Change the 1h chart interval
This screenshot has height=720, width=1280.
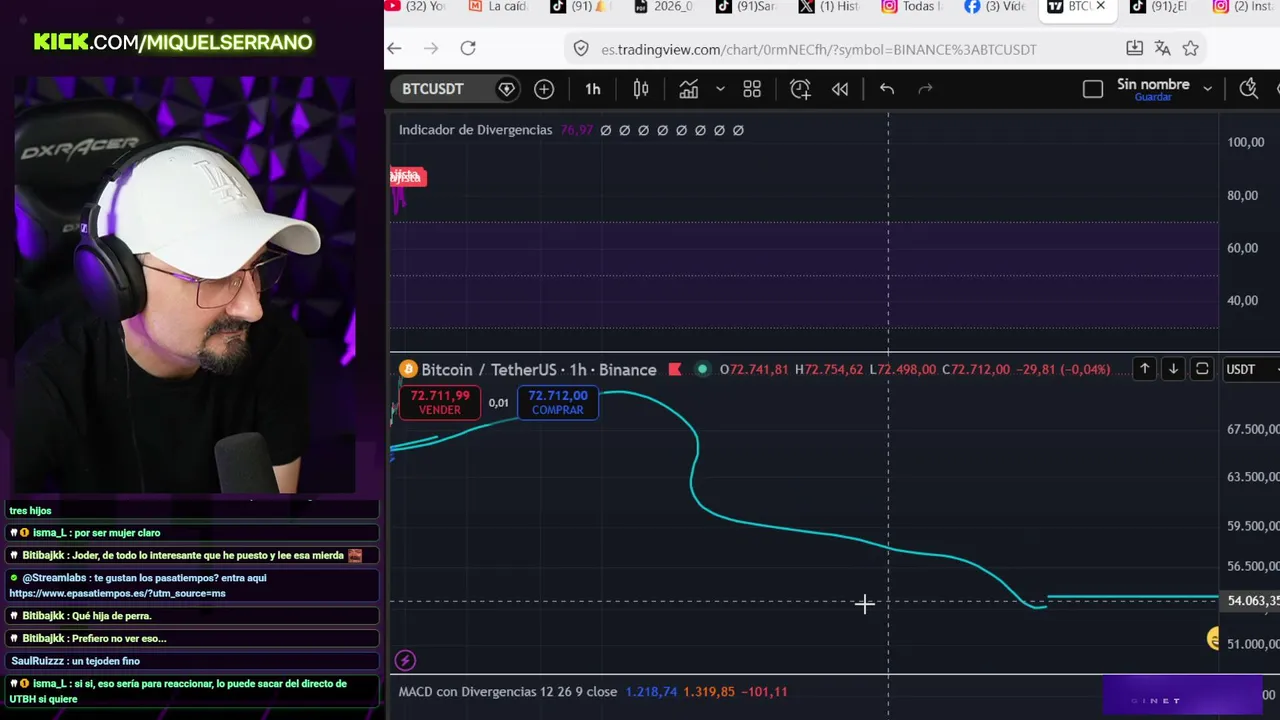point(593,89)
